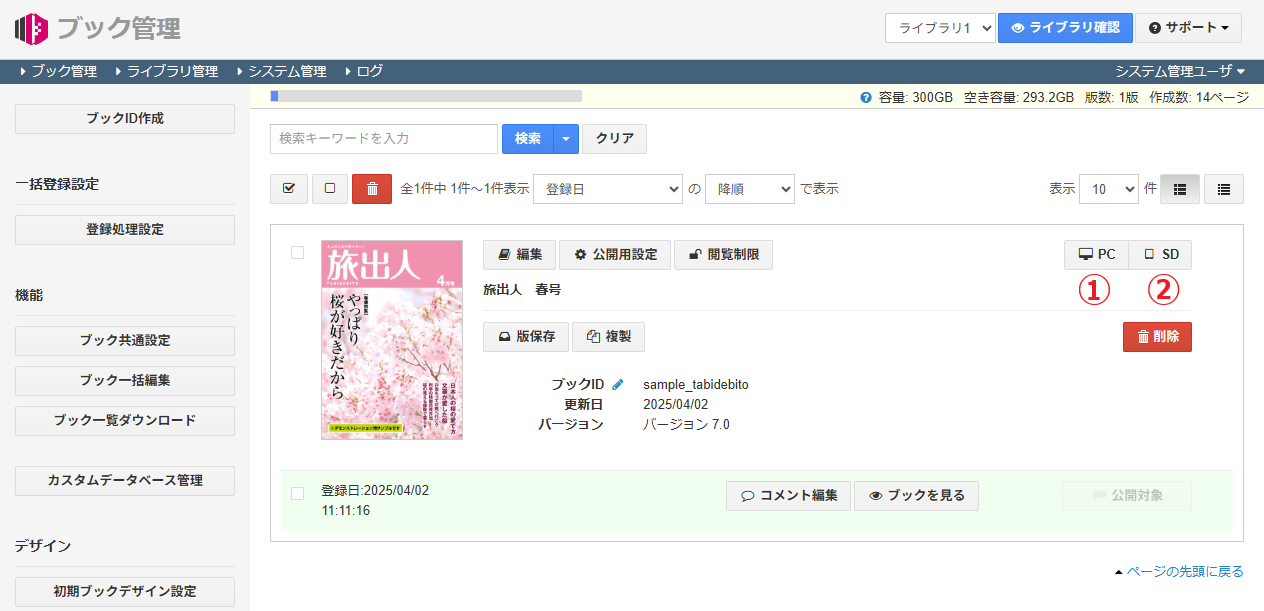Follow the ページの先頭に戻る link
This screenshot has width=1264, height=611.
point(1184,572)
